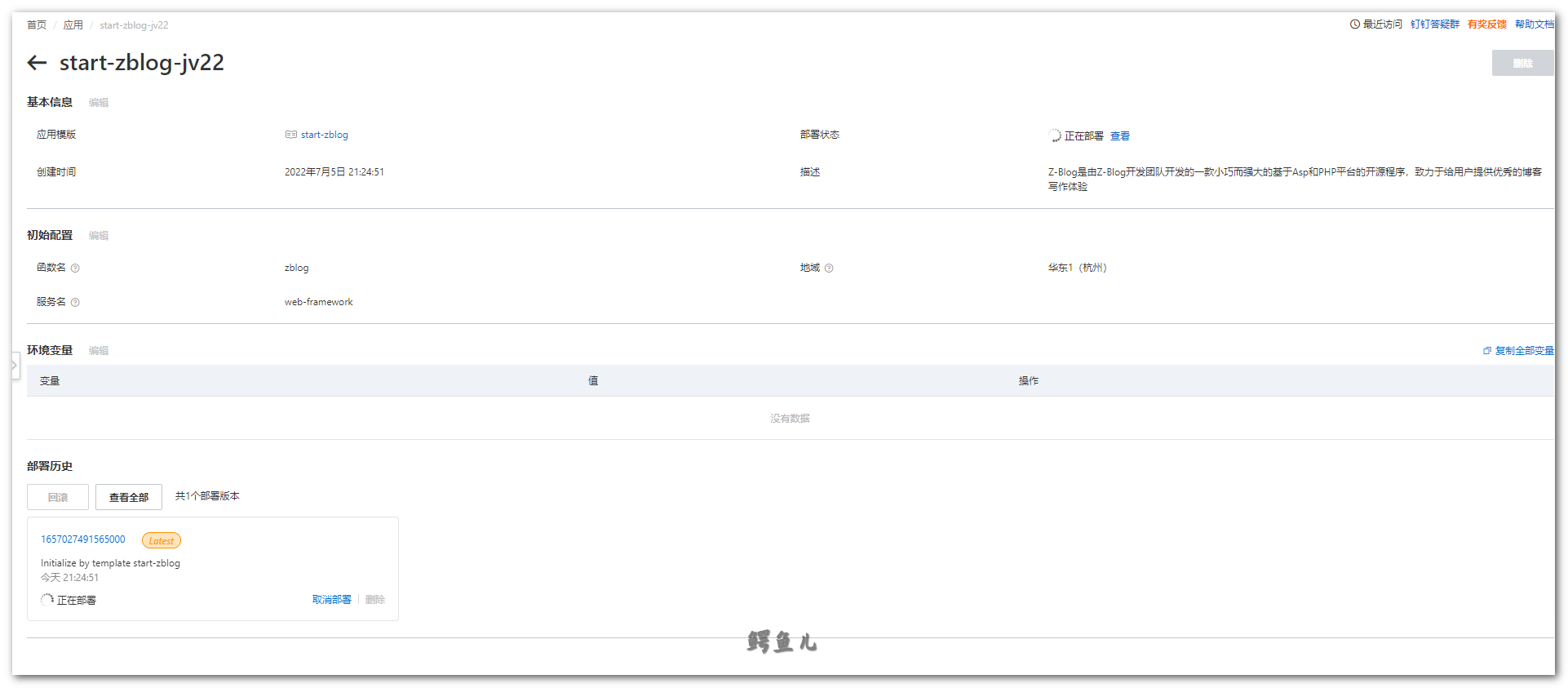Image resolution: width=1568 pixels, height=688 pixels.
Task: Click creation time 2022年7月5日 21:24:51
Action: click(334, 172)
